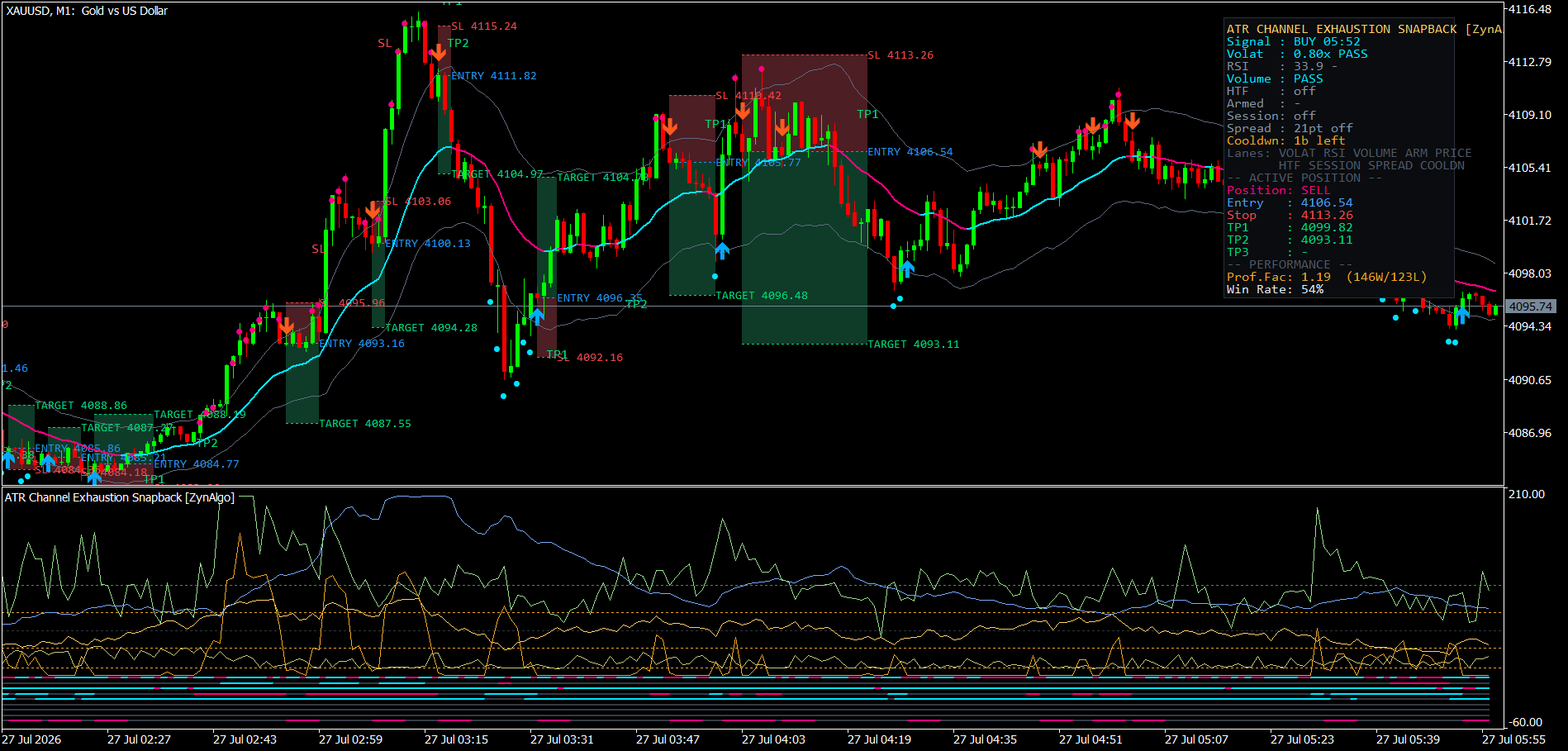Click the ENTRY 4100.13 label
The width and height of the screenshot is (1568, 751).
[428, 244]
